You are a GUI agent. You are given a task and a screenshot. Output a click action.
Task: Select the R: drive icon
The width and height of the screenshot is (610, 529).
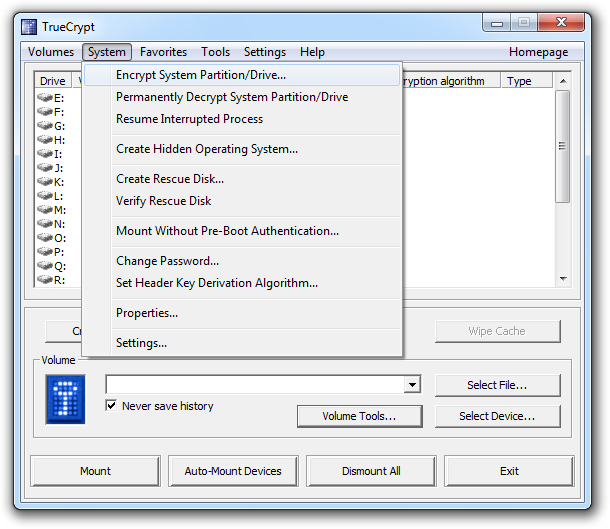[45, 279]
